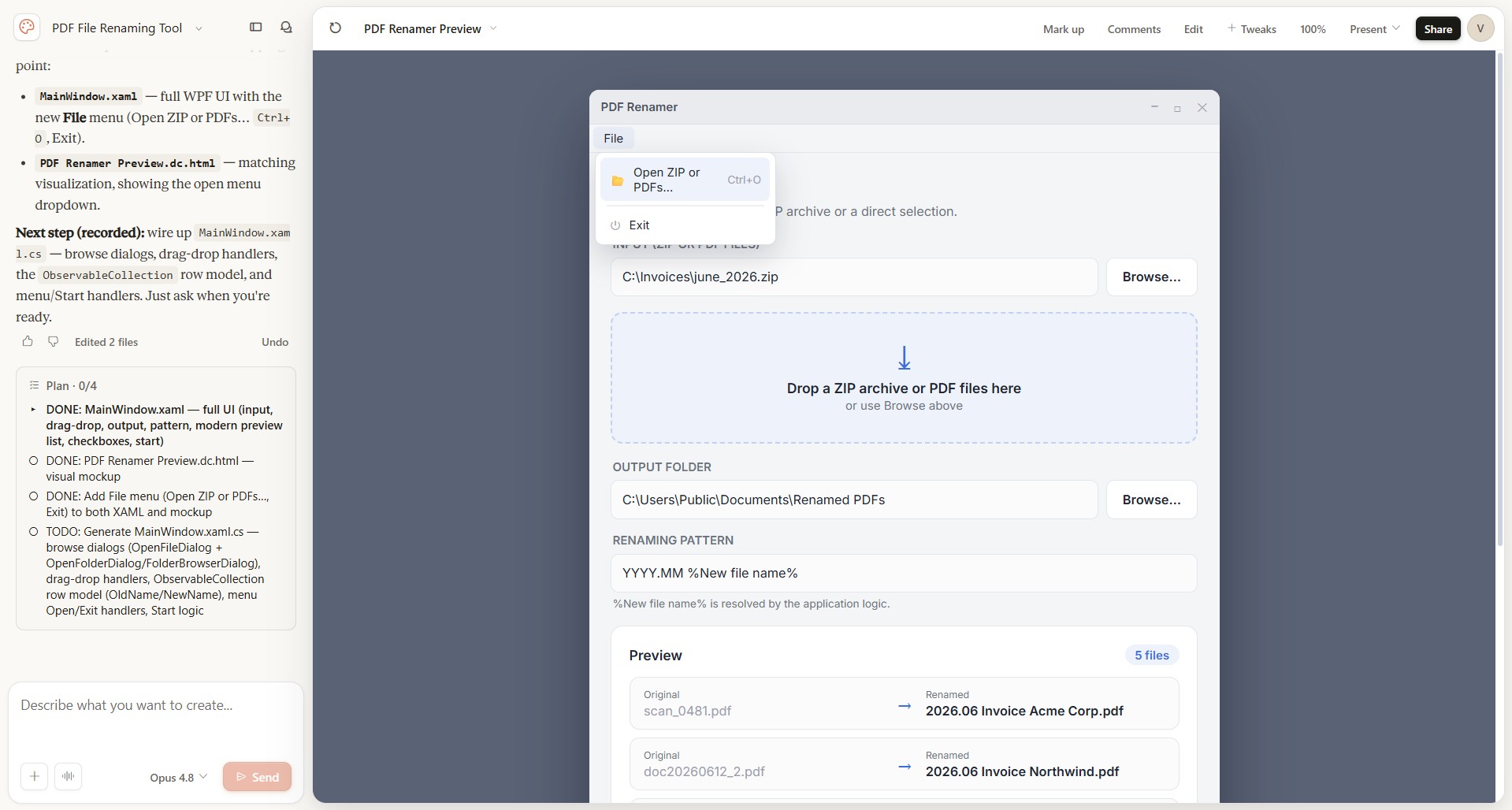Click the input ZIP path field
Image resolution: width=1512 pixels, height=810 pixels.
(854, 277)
